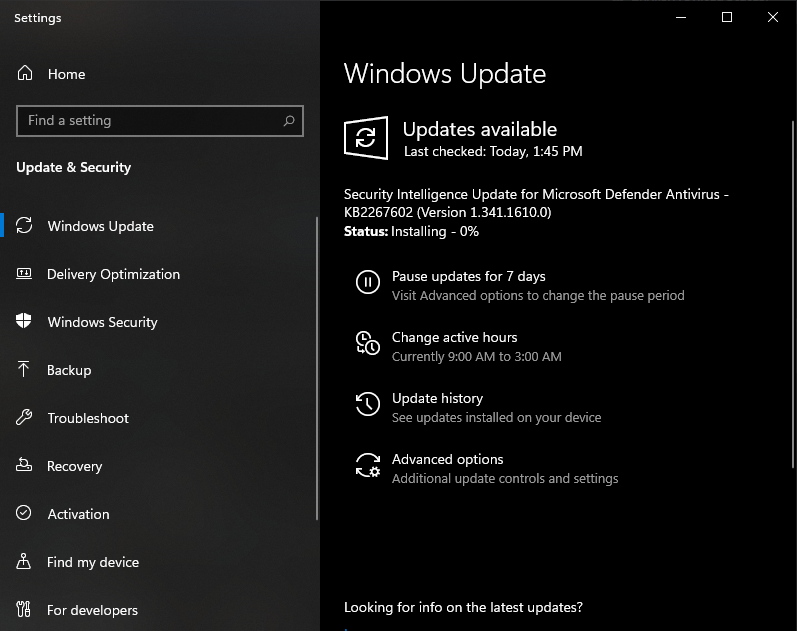Click the Windows Security shield icon

click(23, 321)
